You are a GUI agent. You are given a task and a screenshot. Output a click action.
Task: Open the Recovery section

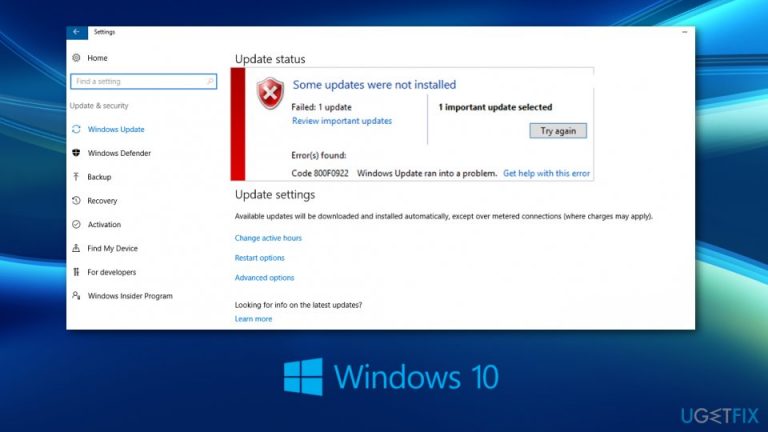pos(102,200)
